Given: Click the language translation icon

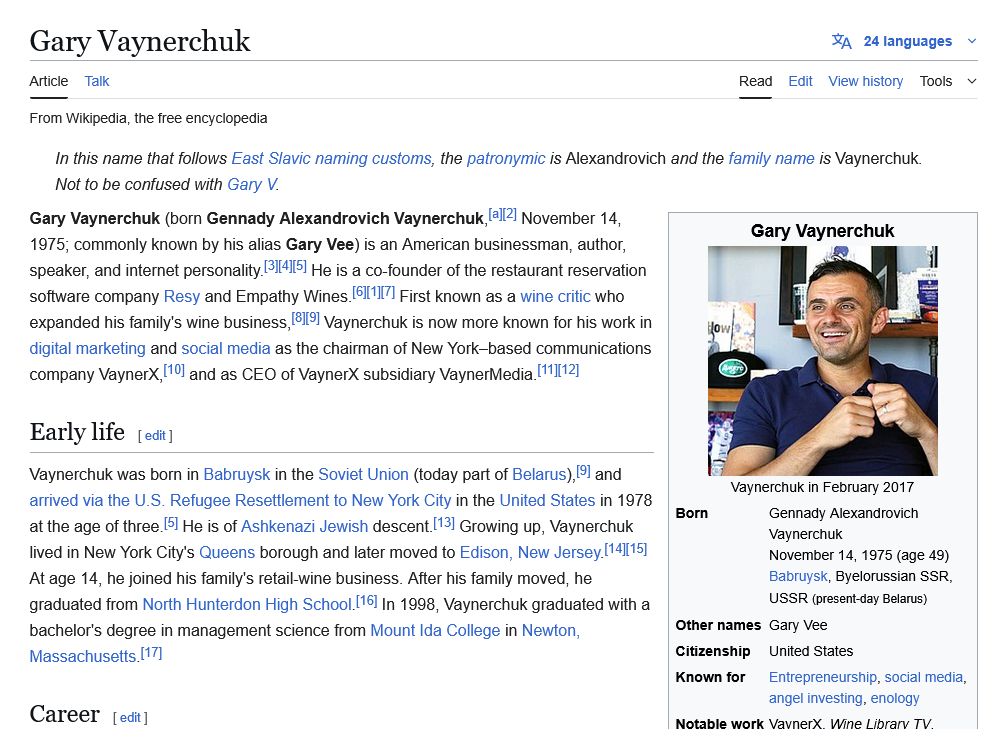Looking at the screenshot, I should click(x=841, y=41).
